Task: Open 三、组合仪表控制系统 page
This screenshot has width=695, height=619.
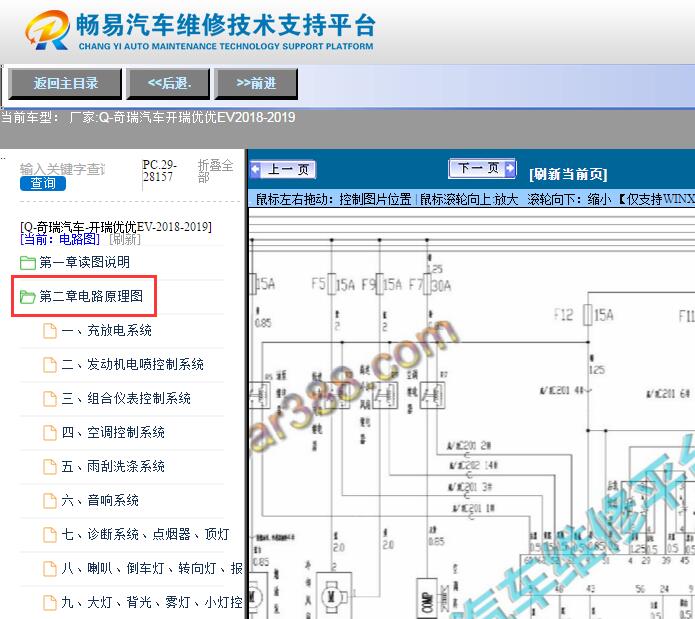Action: click(126, 398)
